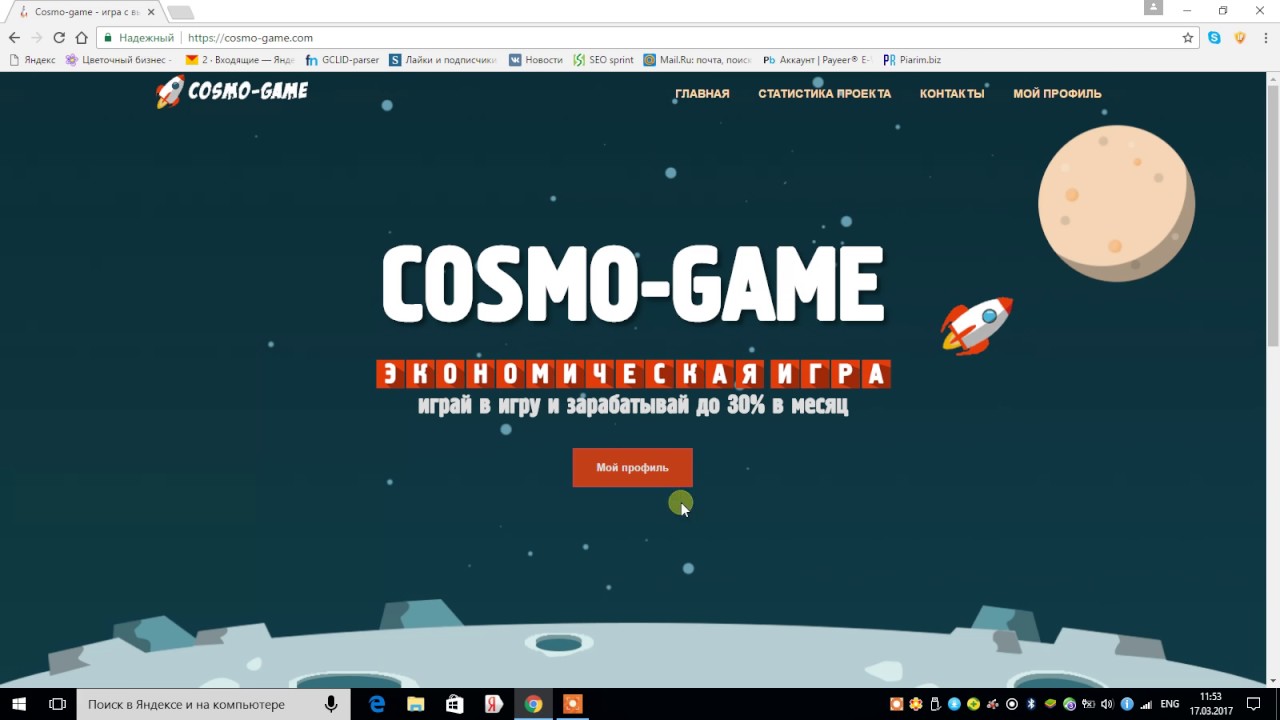Click the green plus tray icon
Viewport: 1280px width, 720px height.
pos(973,704)
